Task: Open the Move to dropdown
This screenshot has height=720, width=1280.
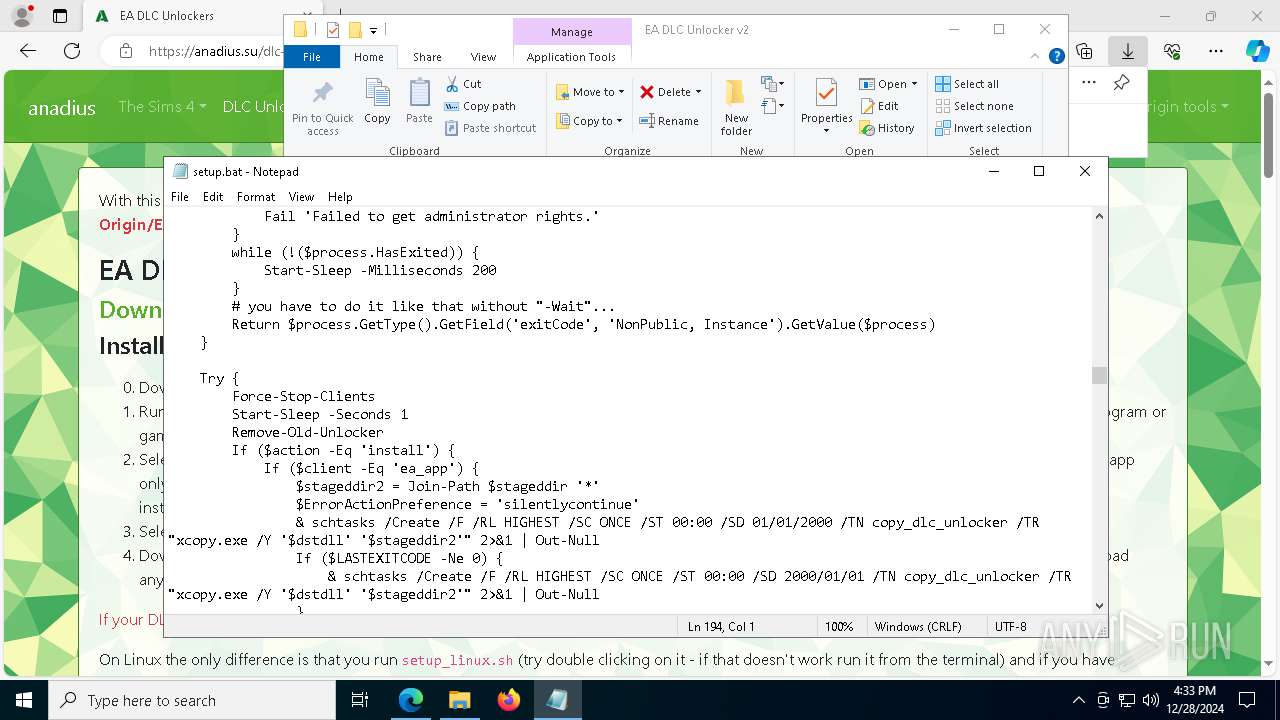Action: click(590, 92)
